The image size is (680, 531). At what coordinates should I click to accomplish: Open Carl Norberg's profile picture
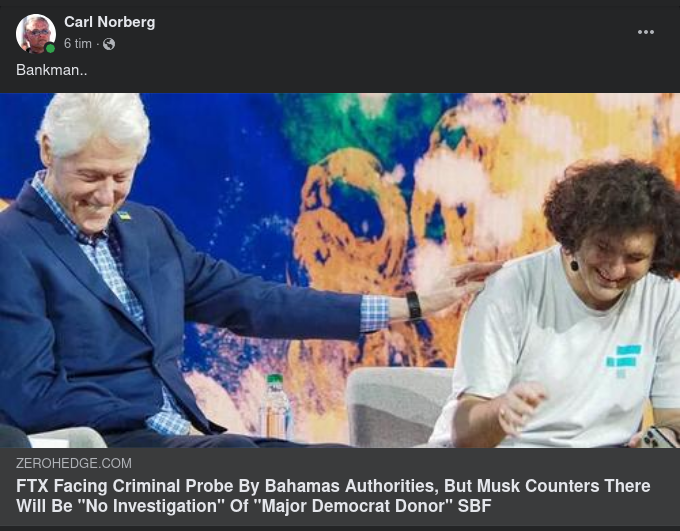[x=36, y=33]
